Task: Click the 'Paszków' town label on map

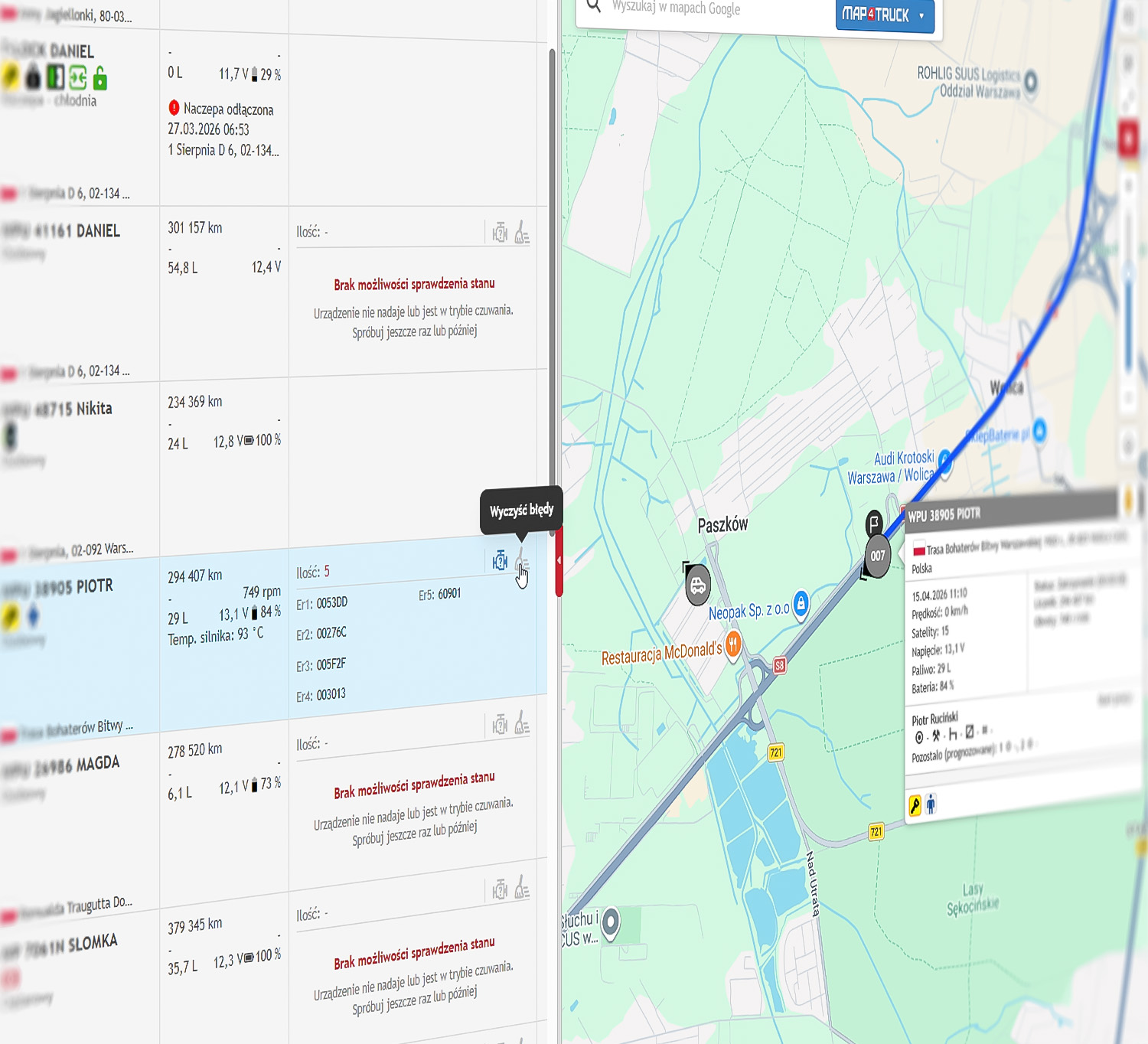Action: (722, 524)
